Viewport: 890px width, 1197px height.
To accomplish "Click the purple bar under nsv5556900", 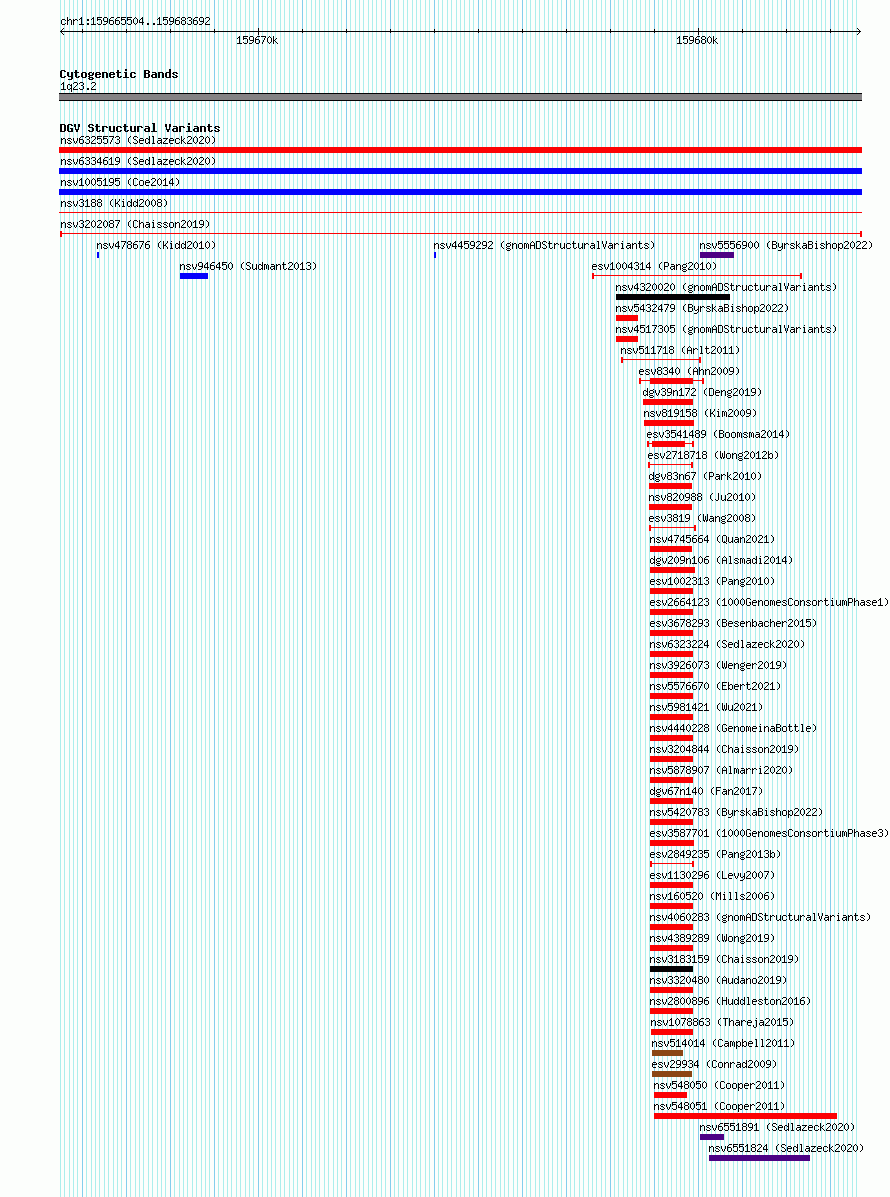I will (717, 255).
